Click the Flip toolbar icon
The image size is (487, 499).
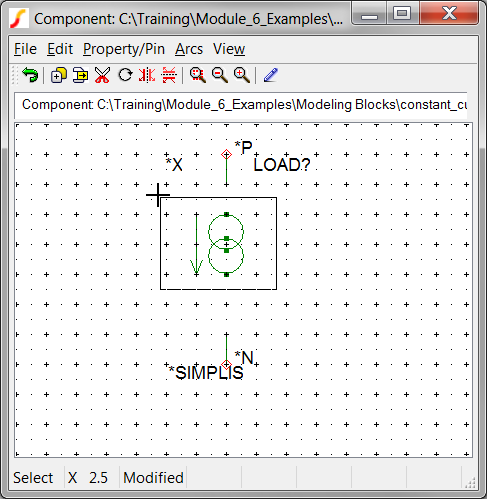coord(169,75)
